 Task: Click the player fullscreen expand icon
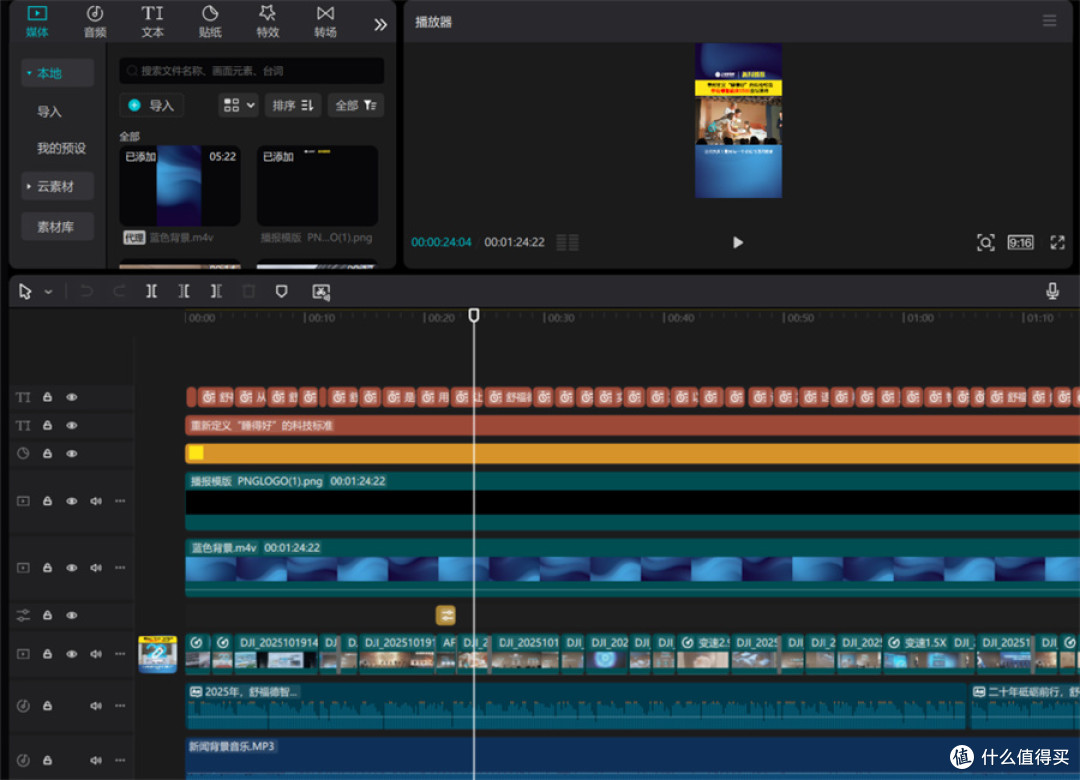click(1057, 243)
